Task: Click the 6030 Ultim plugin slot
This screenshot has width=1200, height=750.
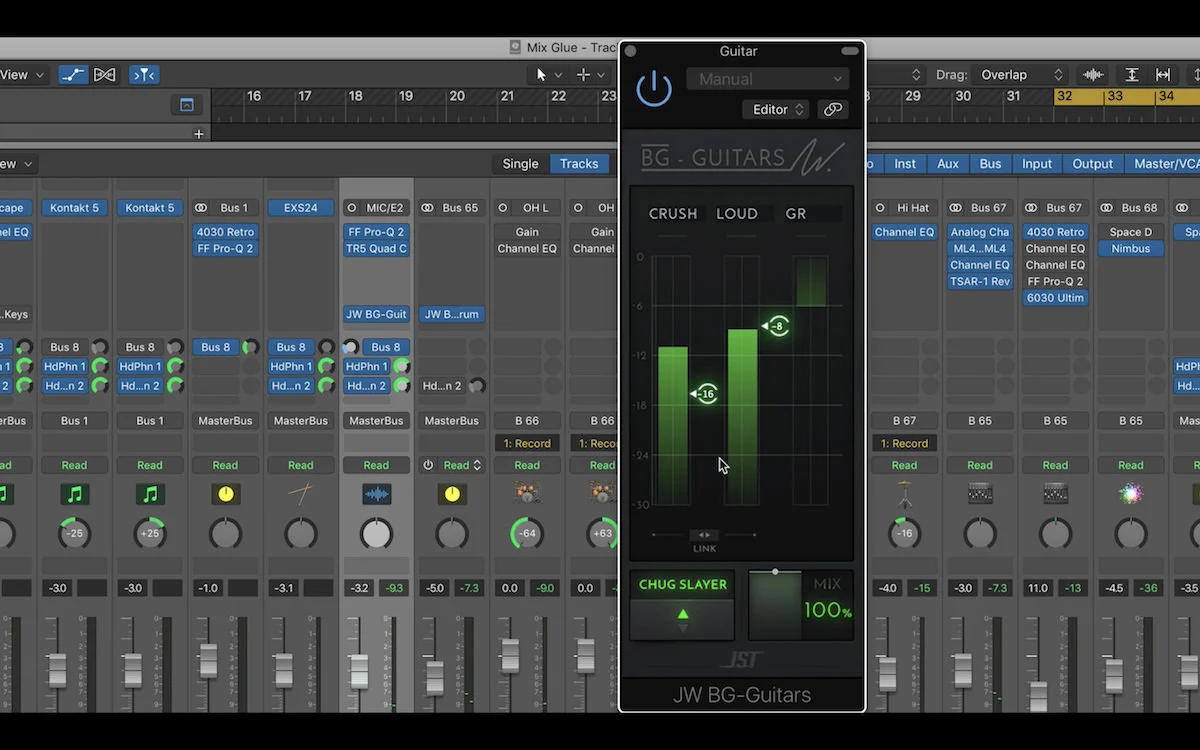Action: (x=1055, y=298)
